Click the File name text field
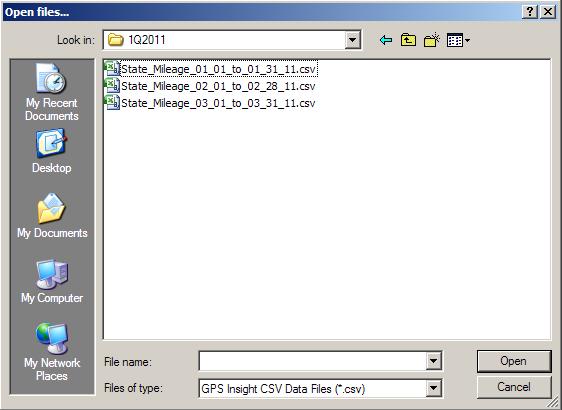The height and width of the screenshot is (410, 562). point(313,361)
